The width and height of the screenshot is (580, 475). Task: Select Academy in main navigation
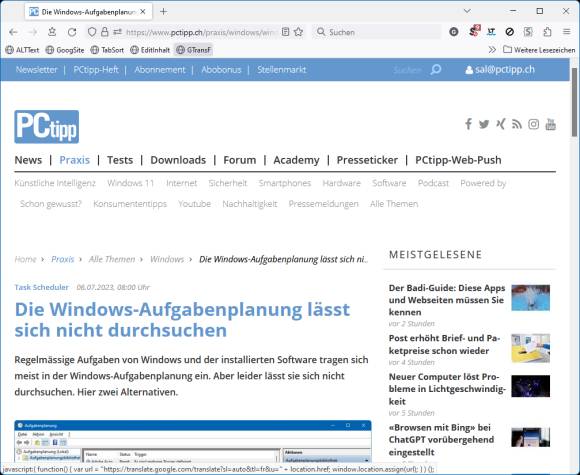(296, 160)
